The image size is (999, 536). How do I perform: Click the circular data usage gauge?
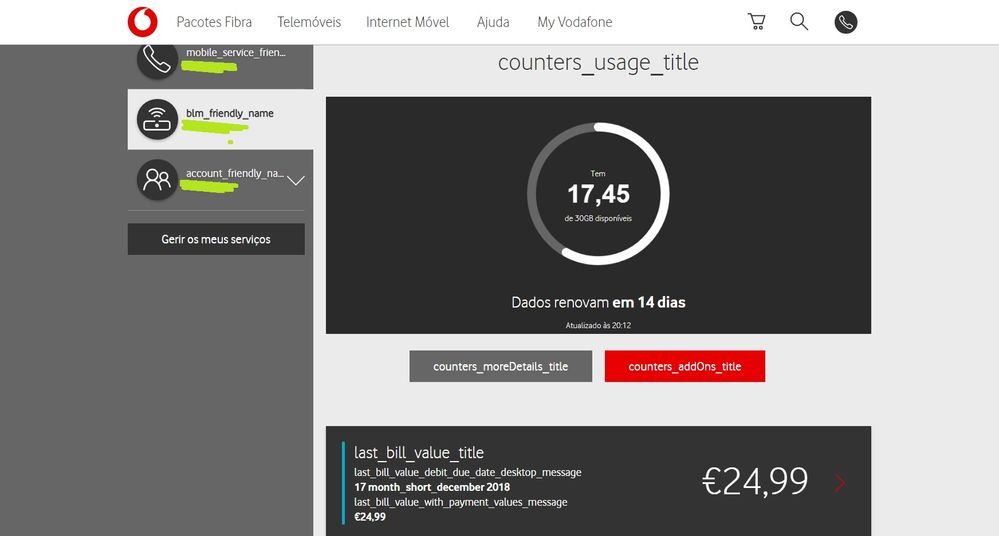598,194
